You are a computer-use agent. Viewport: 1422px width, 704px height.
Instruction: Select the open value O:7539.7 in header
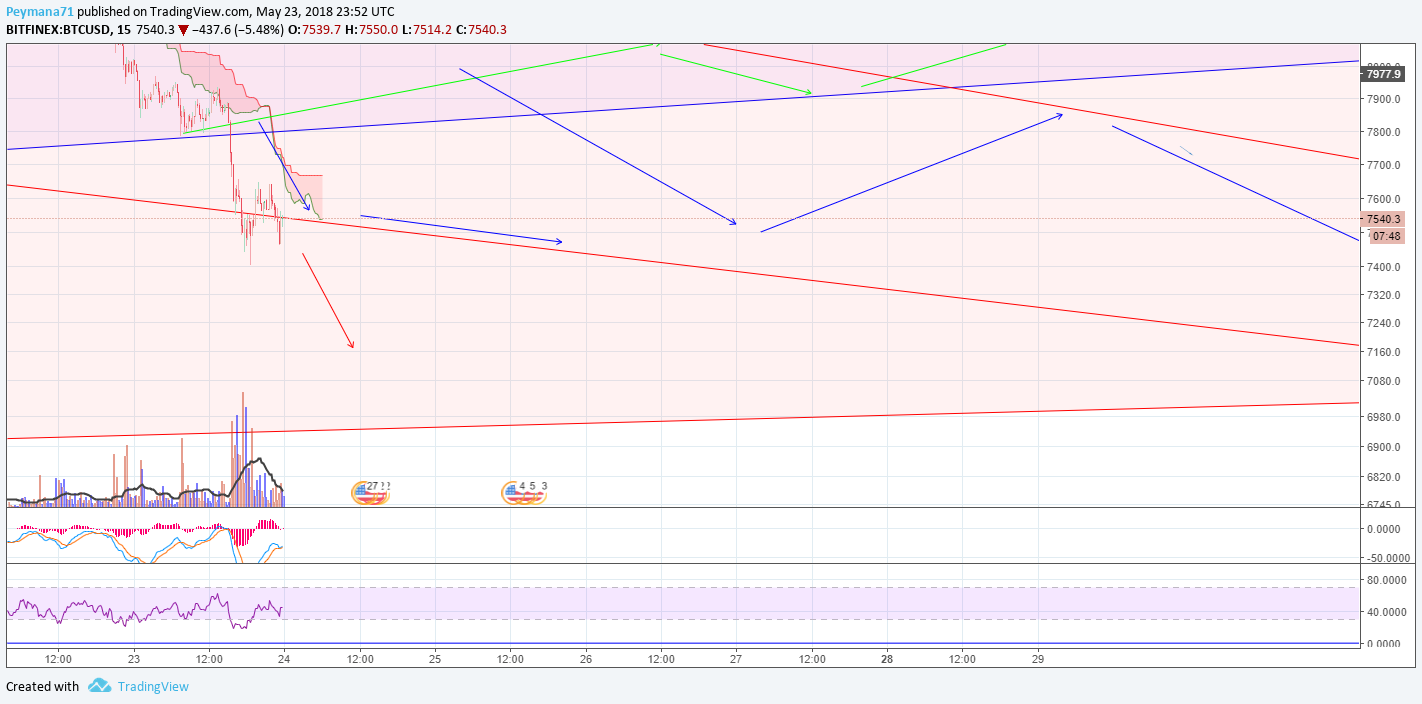point(313,29)
